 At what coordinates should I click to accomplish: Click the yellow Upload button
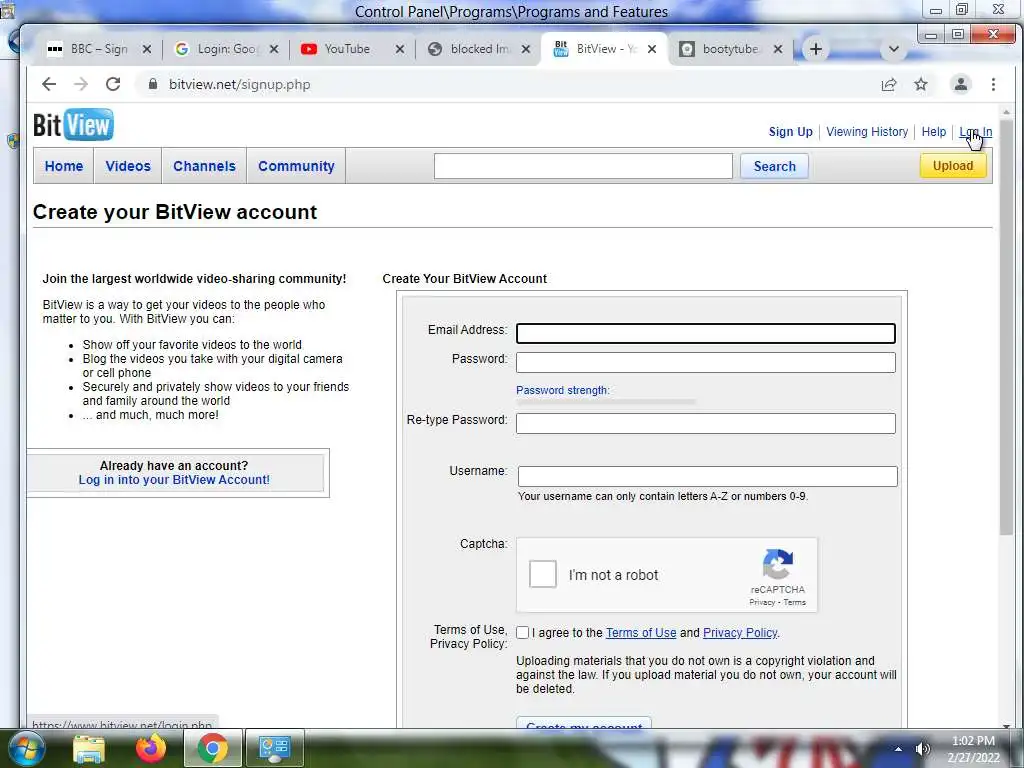coord(953,166)
